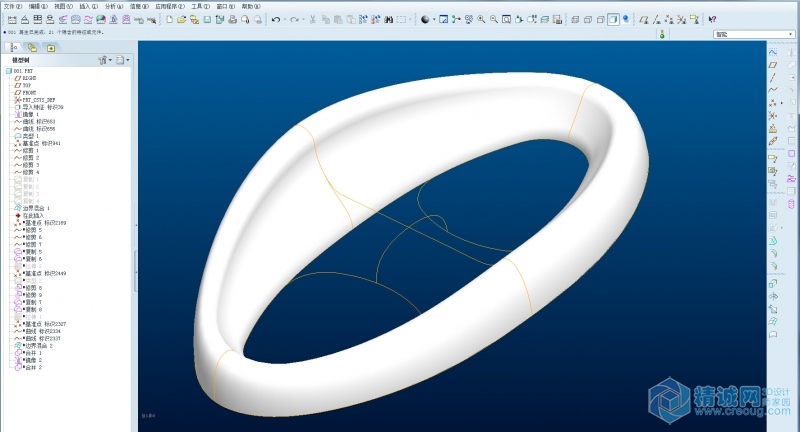
Task: Open the 插入 (Insert) menu
Action: (x=88, y=6)
